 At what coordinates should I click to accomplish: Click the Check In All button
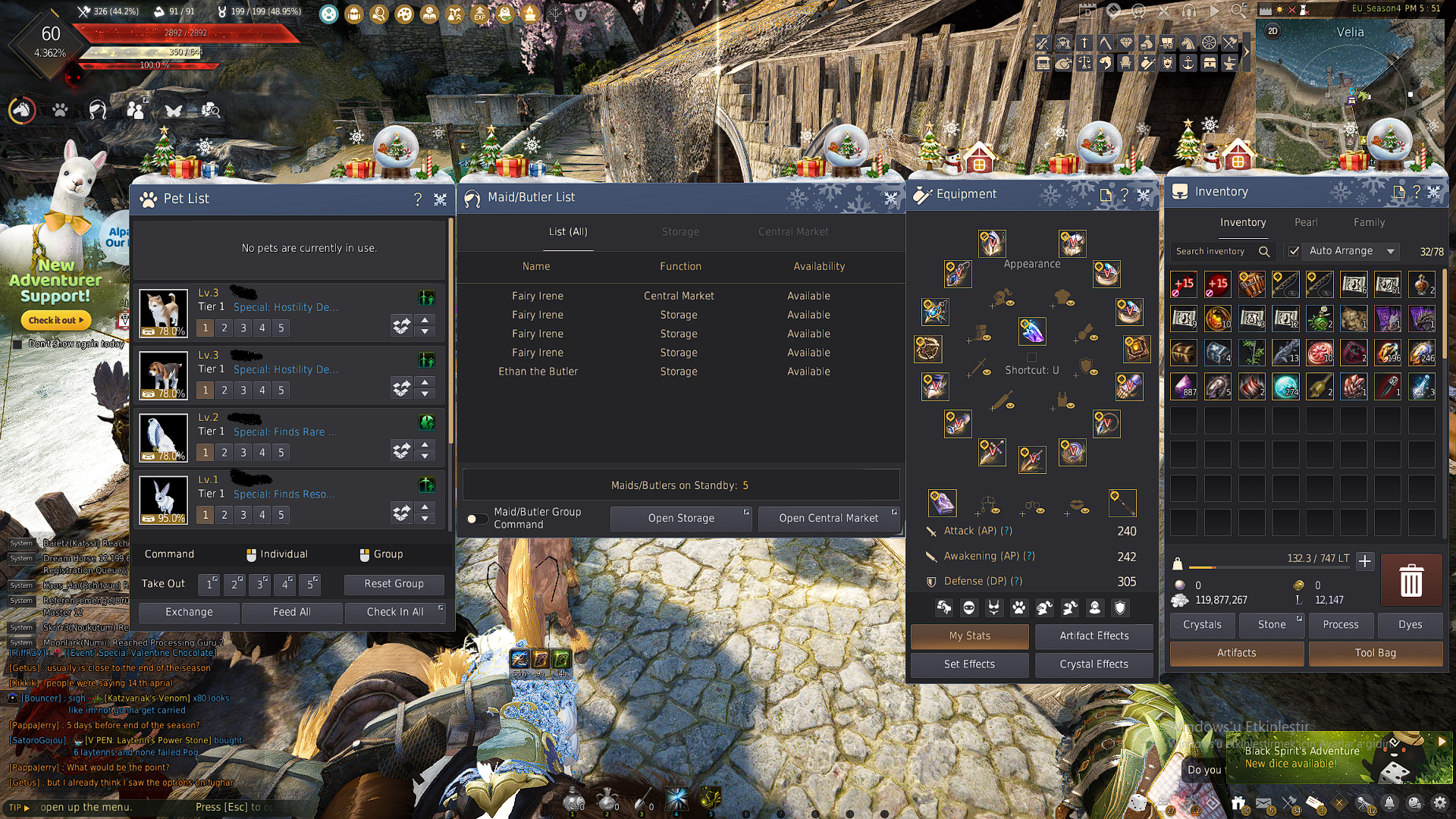click(395, 613)
